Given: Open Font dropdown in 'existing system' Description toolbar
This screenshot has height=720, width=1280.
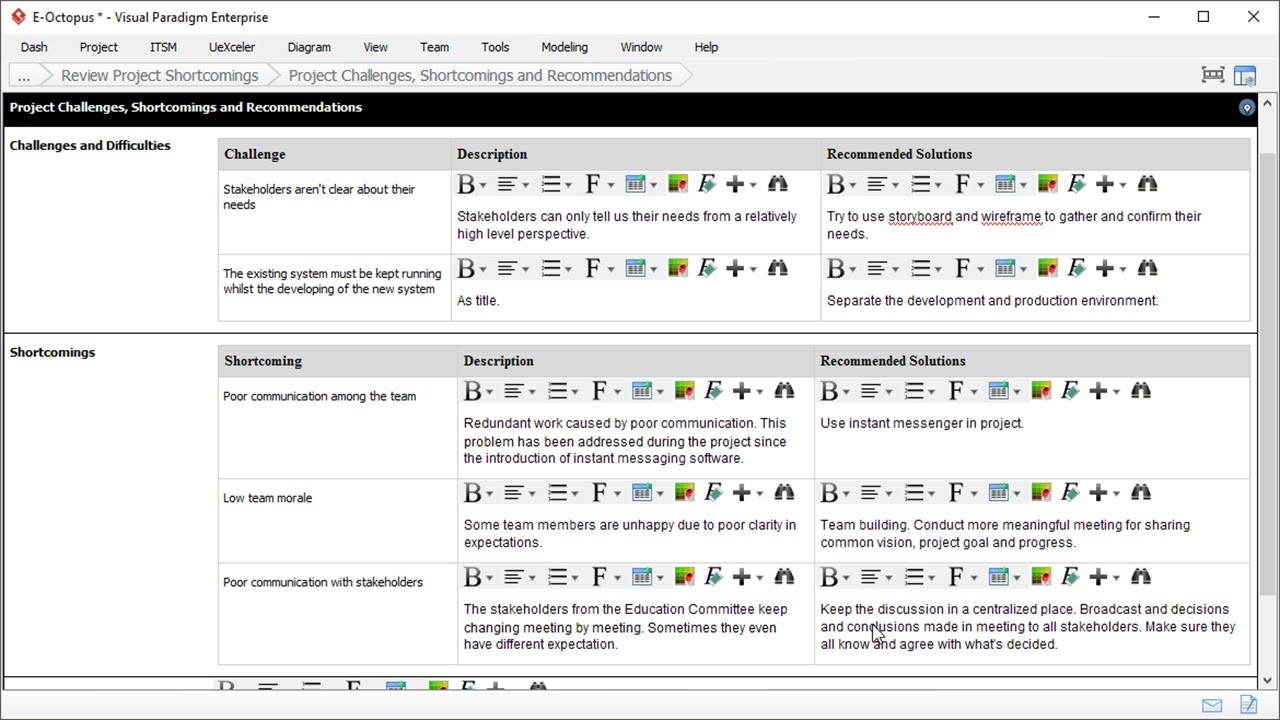Looking at the screenshot, I should [x=610, y=269].
